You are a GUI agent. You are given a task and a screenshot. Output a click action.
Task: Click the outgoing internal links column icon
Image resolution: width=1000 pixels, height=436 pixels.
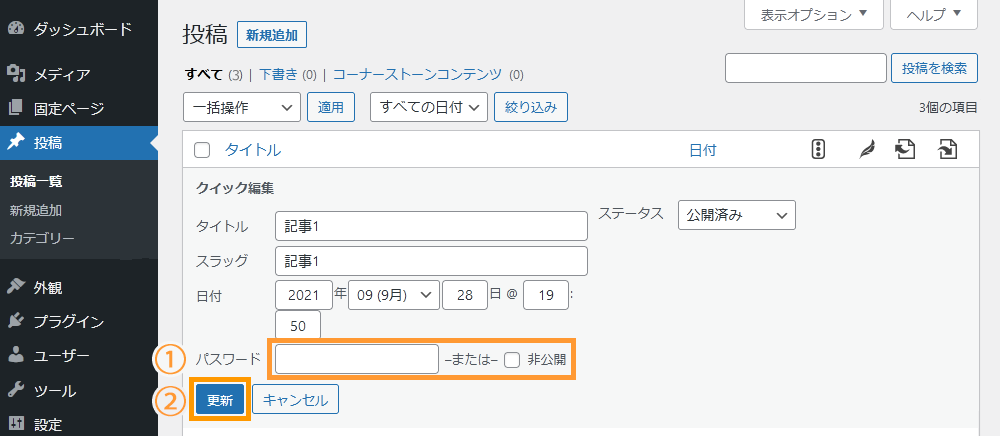[x=906, y=150]
